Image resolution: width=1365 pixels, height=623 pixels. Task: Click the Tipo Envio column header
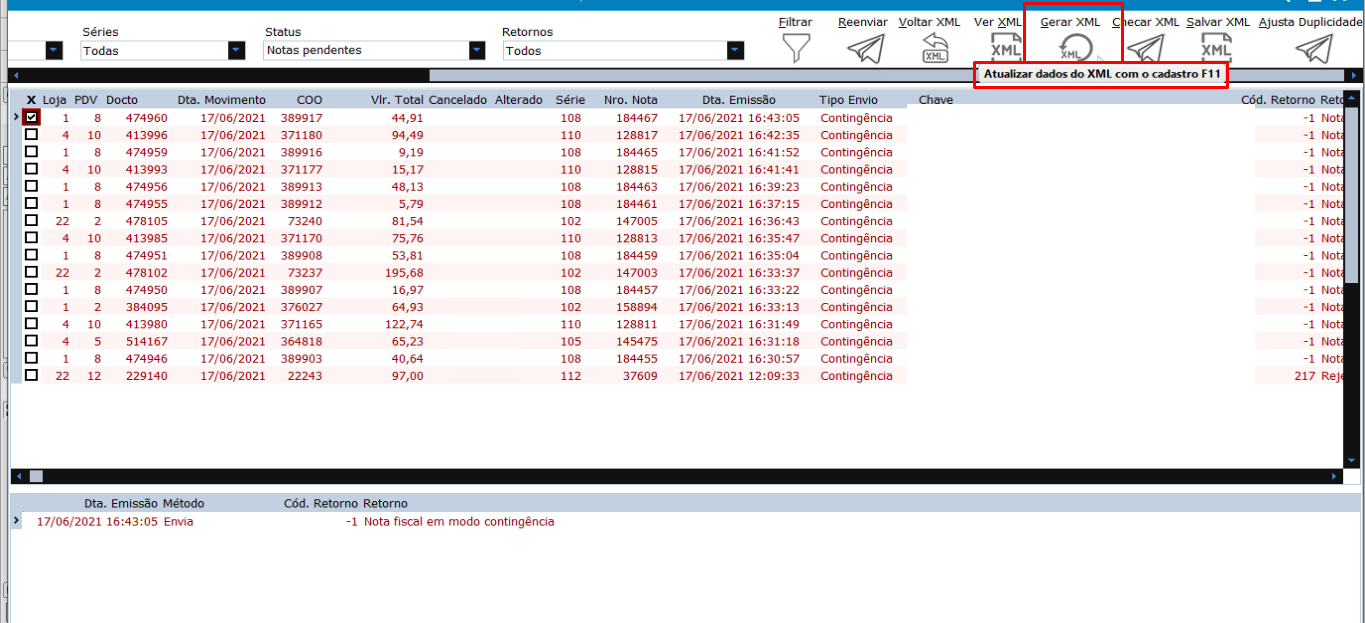(850, 100)
